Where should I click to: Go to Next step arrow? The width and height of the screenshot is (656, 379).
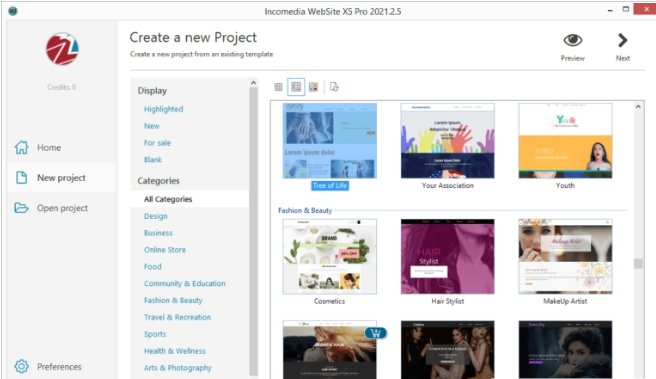[623, 40]
